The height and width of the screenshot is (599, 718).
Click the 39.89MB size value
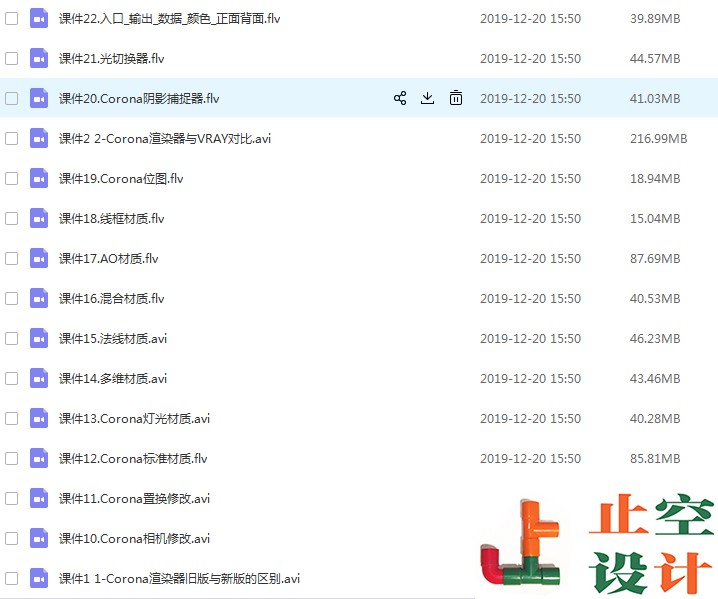click(x=655, y=19)
